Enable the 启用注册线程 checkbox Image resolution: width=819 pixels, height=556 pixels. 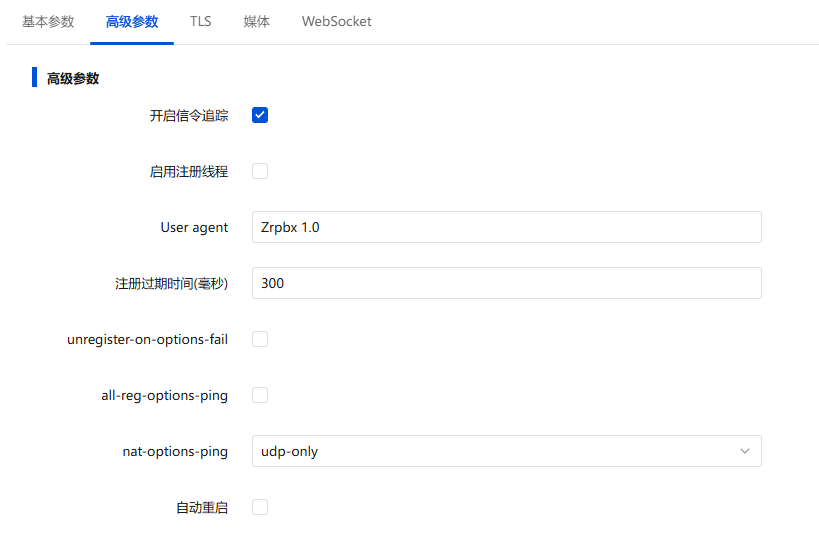260,171
